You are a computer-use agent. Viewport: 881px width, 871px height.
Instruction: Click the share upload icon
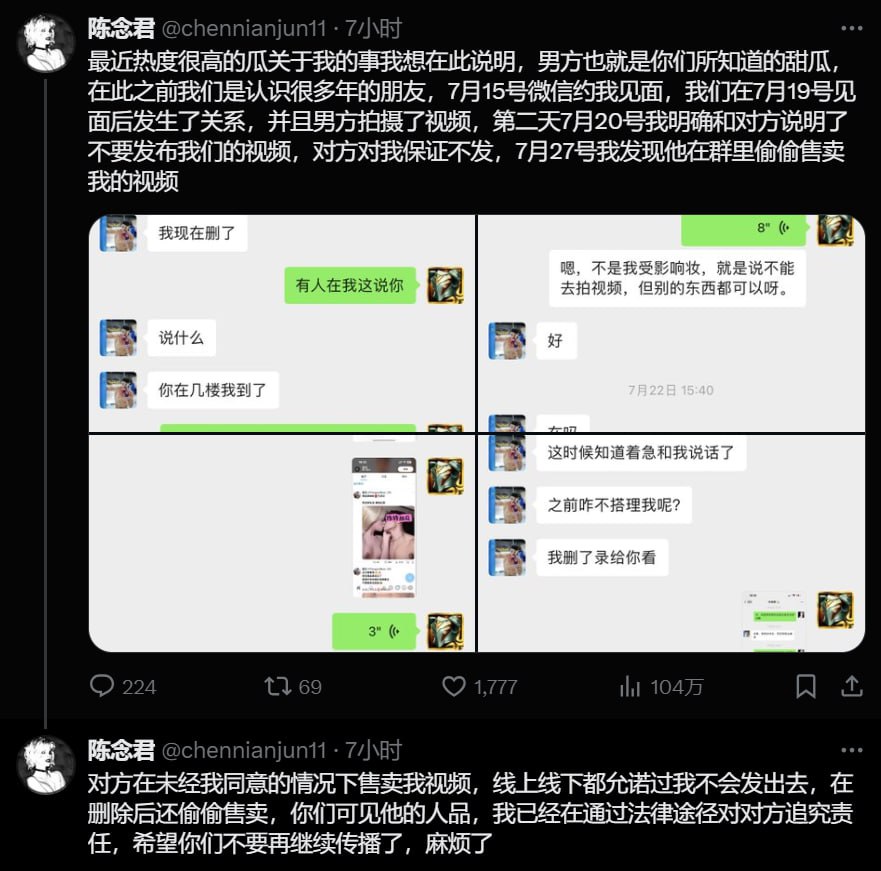point(852,686)
